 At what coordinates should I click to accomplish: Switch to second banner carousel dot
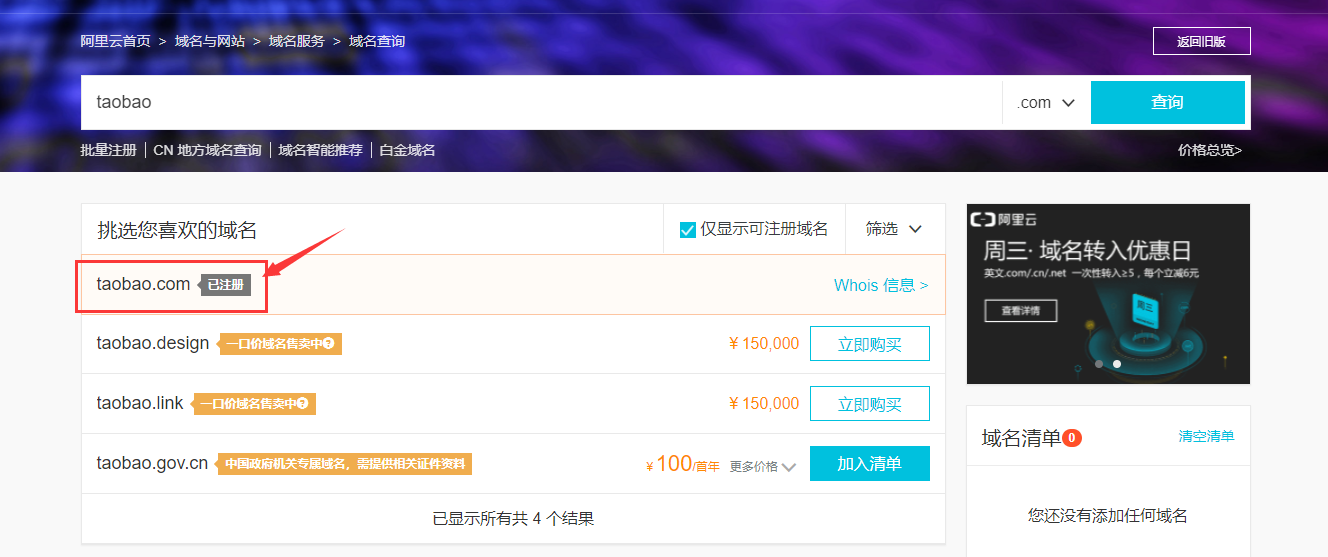(1117, 364)
